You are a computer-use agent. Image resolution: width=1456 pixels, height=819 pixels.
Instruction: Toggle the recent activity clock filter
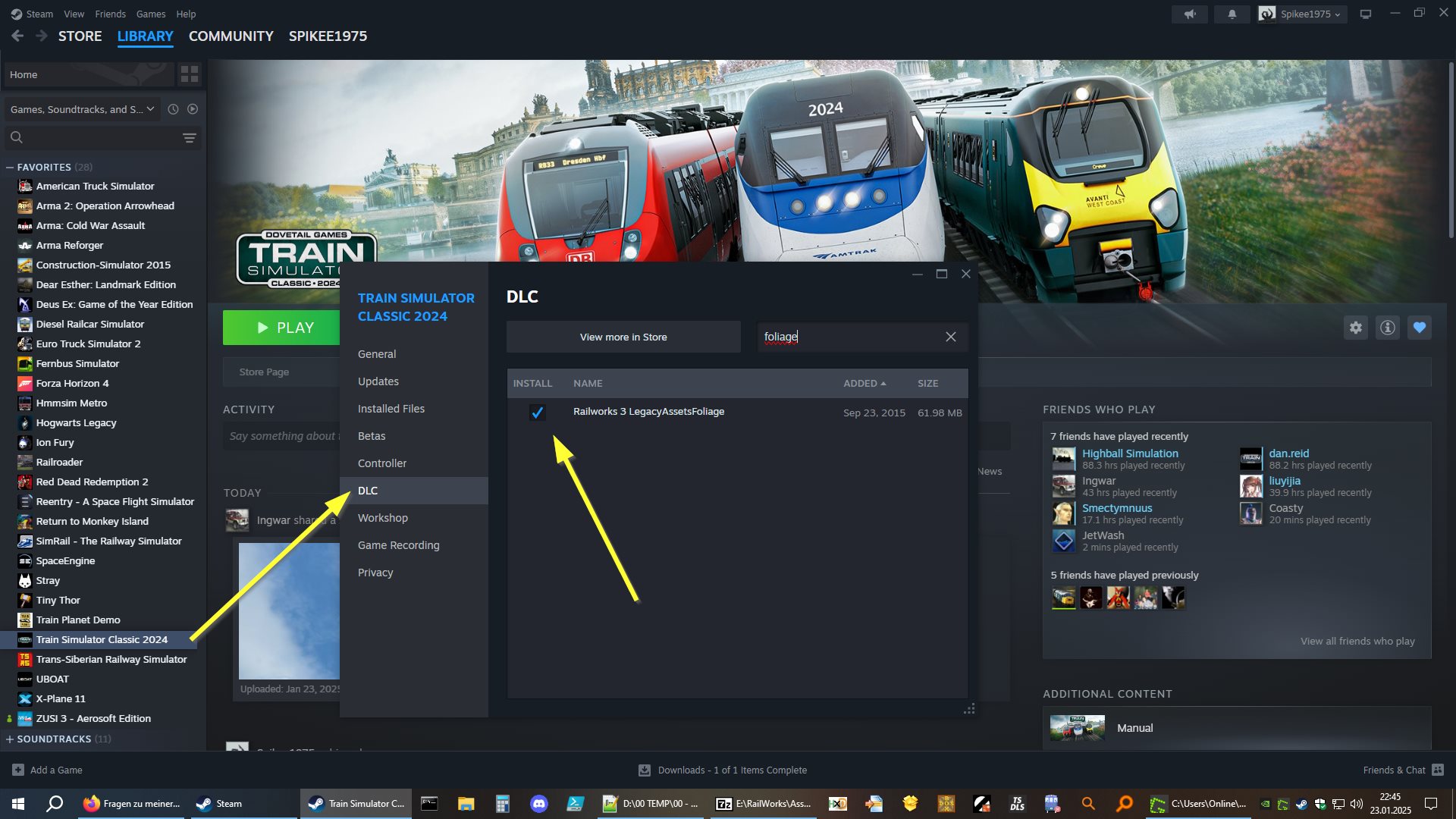173,109
